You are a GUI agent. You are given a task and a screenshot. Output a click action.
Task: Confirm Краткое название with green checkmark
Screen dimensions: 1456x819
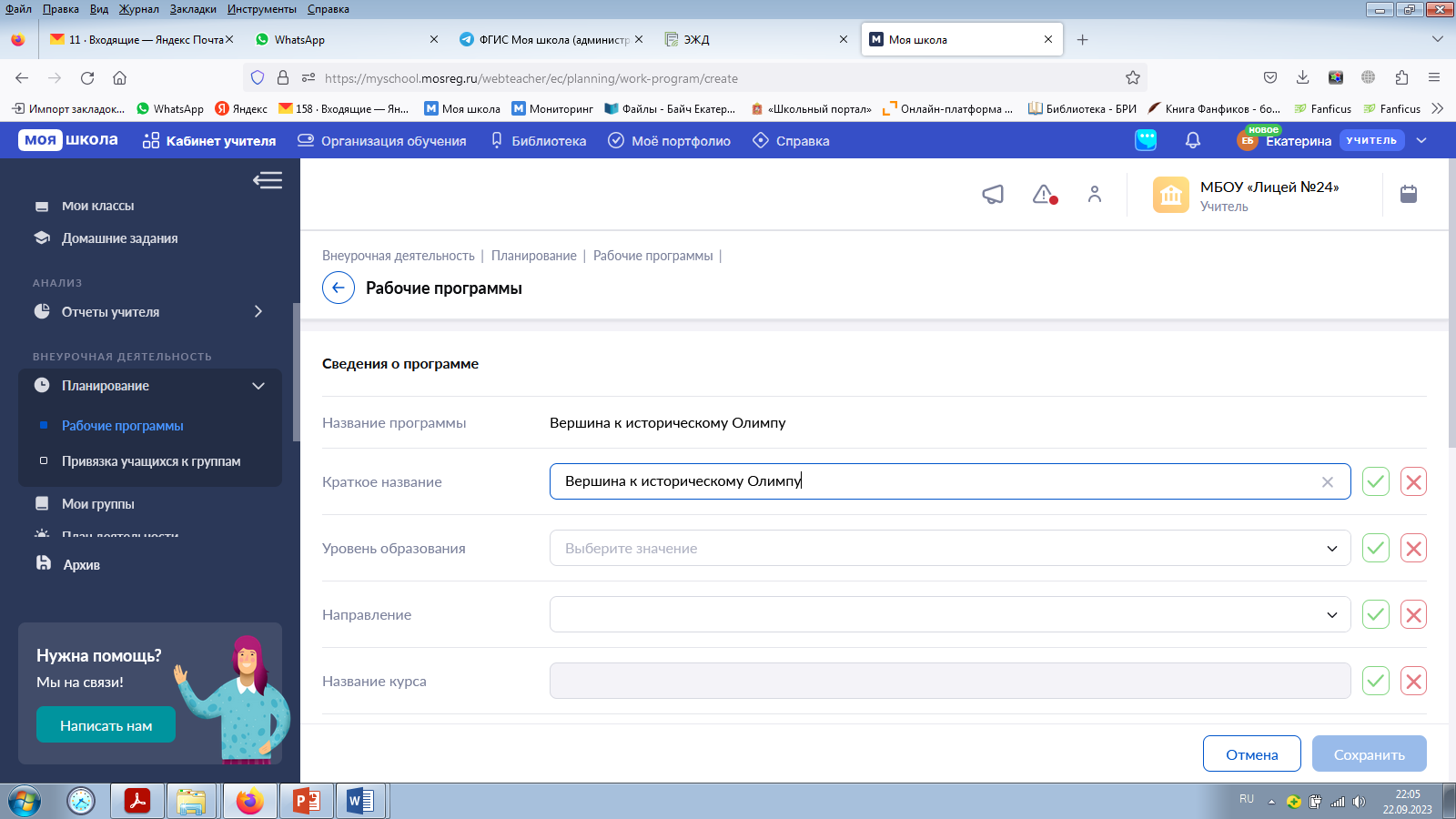[1376, 481]
